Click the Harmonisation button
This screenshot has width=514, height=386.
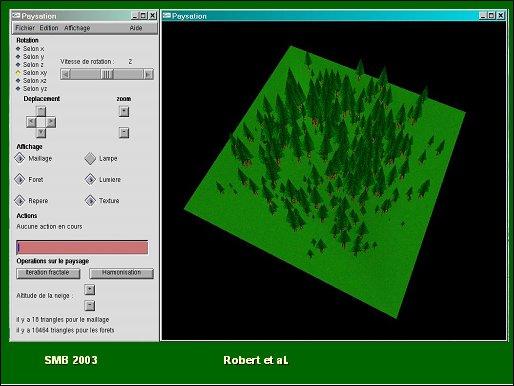point(121,273)
